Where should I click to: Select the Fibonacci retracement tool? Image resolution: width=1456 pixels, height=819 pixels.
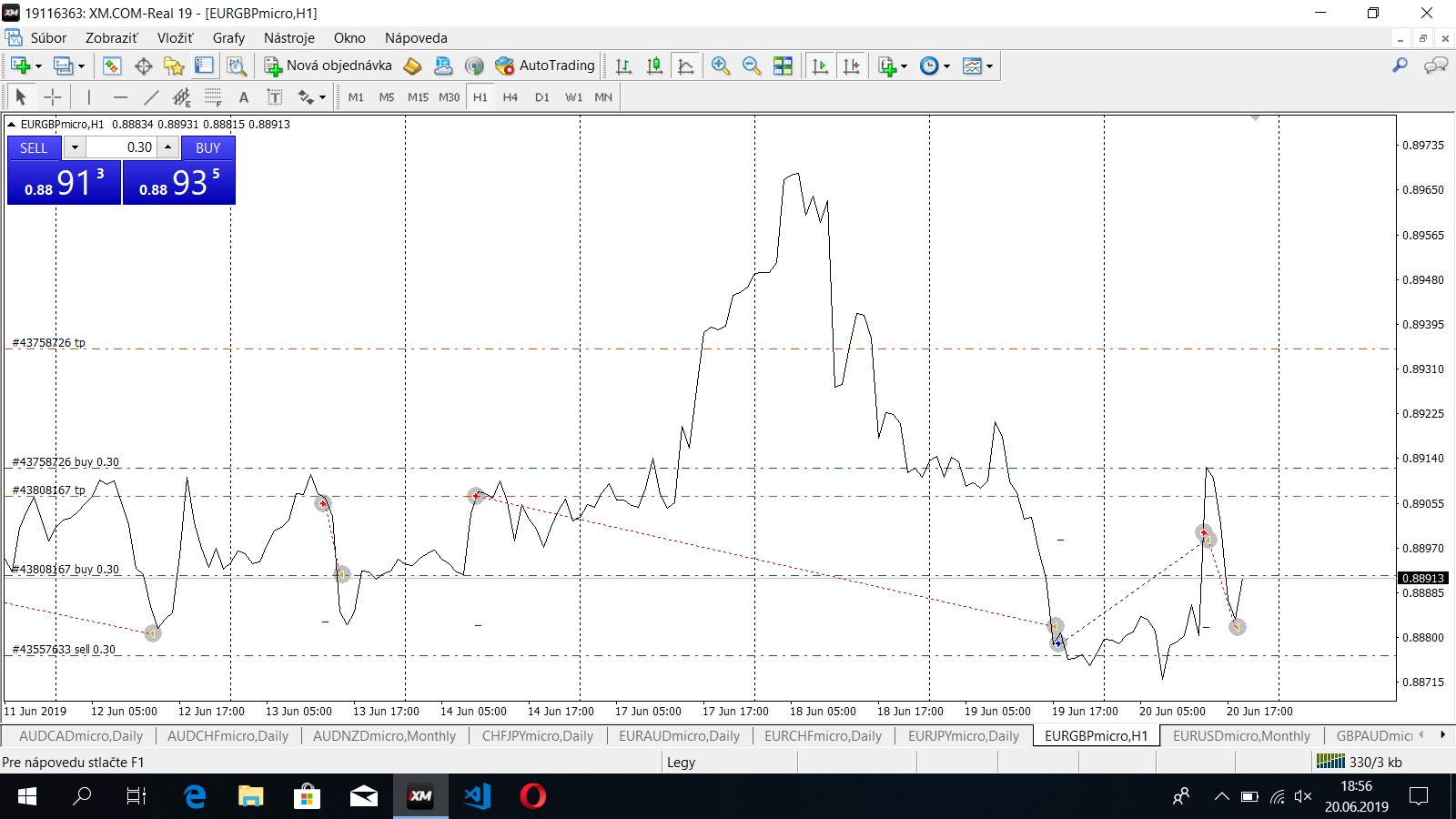pos(213,96)
